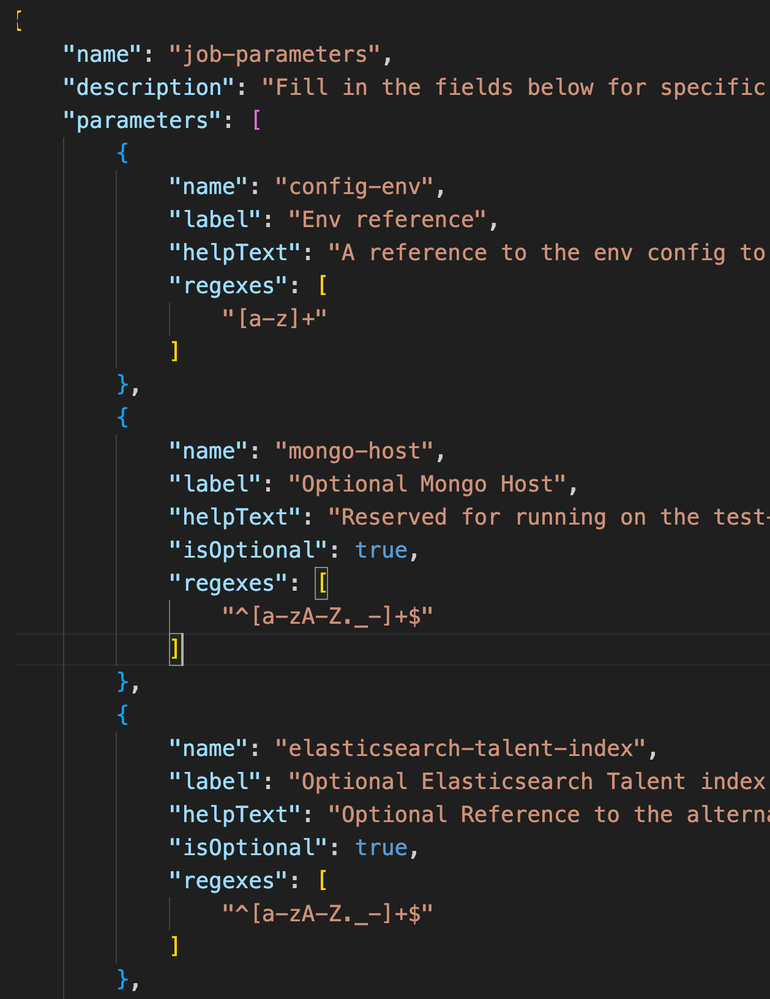Click the yellow opening bracket on the first line
The width and height of the screenshot is (770, 999).
(x=19, y=21)
